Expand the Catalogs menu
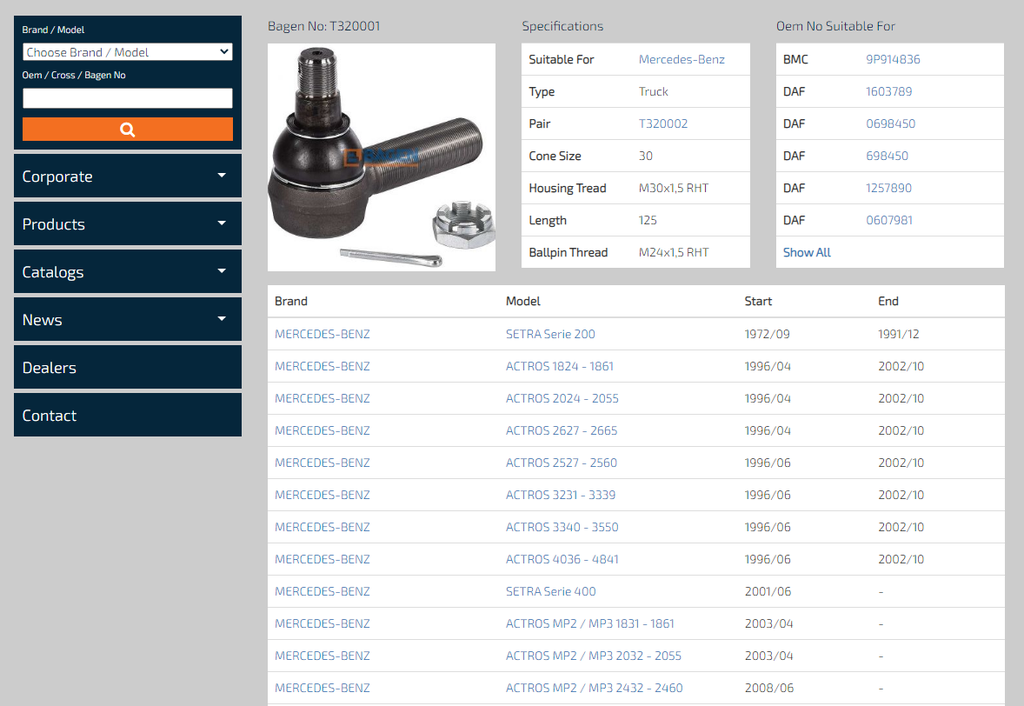This screenshot has height=706, width=1024. point(127,271)
